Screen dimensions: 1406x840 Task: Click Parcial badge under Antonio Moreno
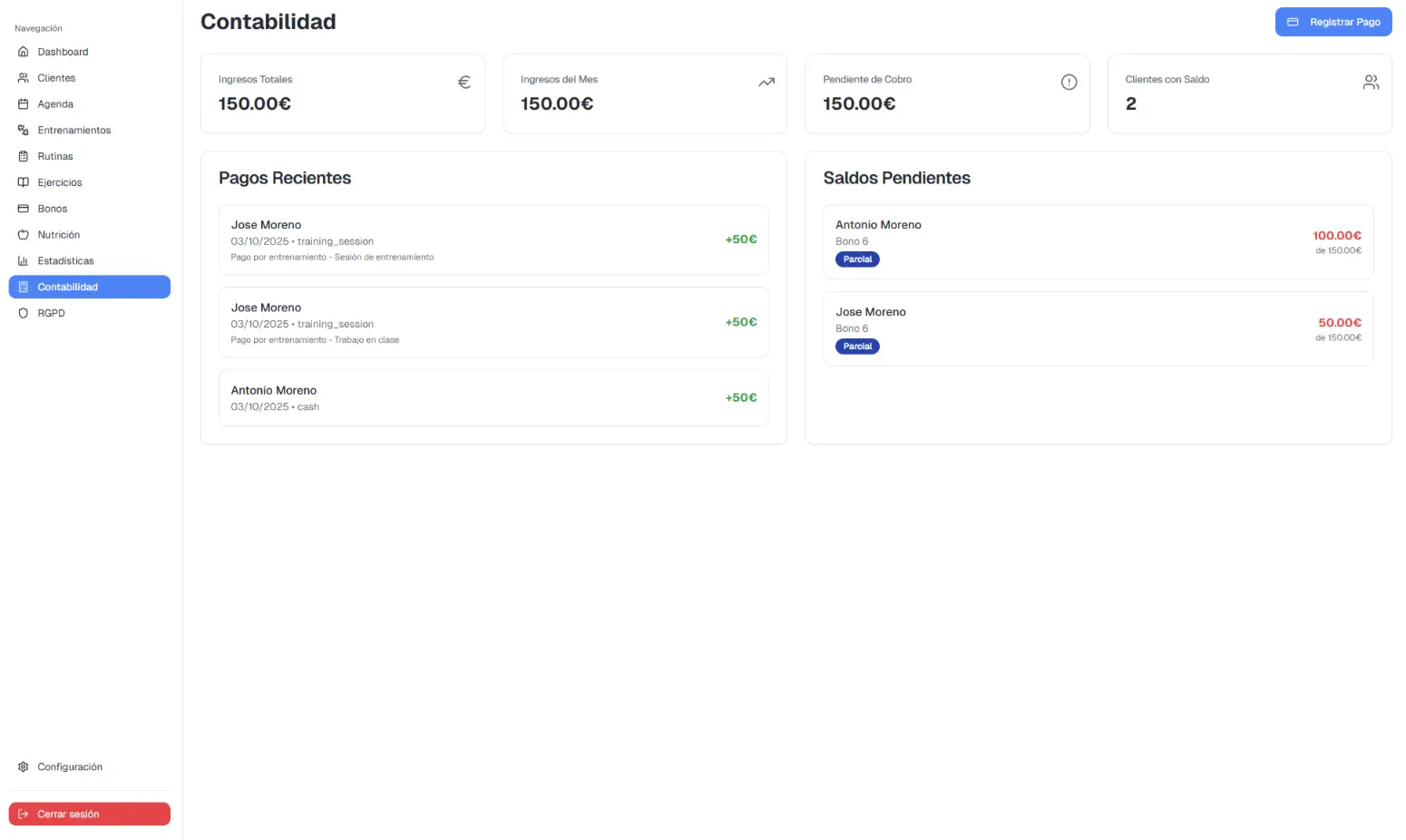point(857,259)
